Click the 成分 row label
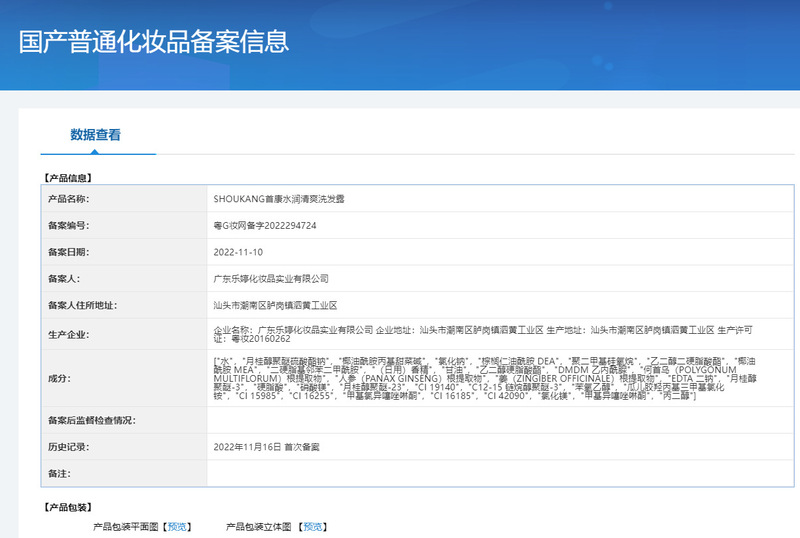Viewport: 800px width, 538px height. point(59,378)
